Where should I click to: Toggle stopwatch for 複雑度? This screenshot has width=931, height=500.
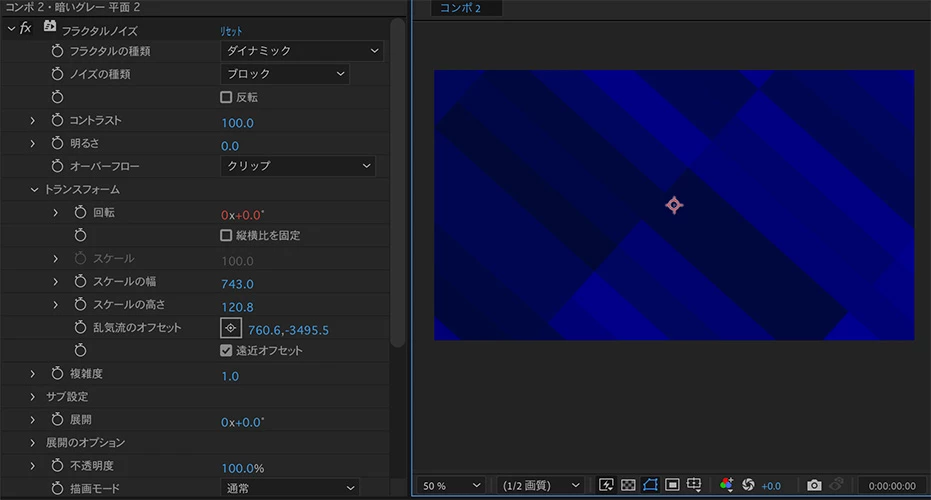coord(57,373)
